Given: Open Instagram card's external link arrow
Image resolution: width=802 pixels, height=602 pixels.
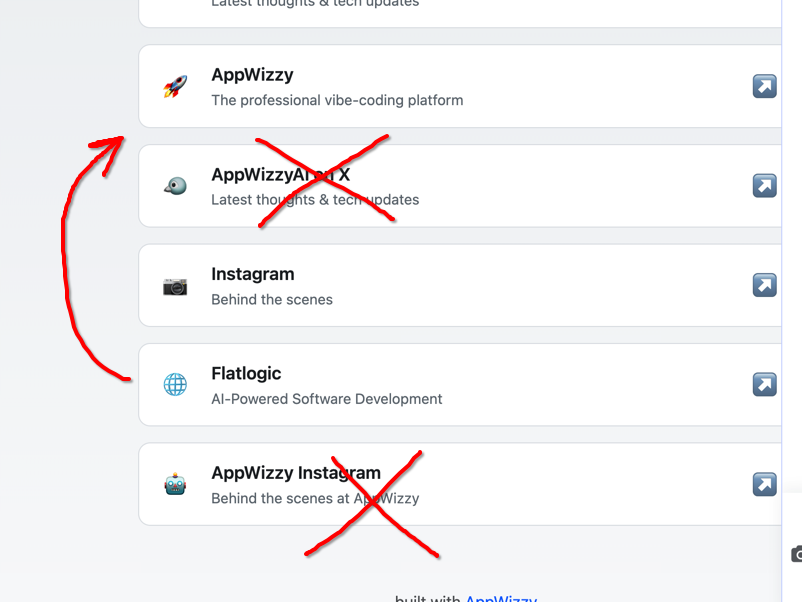Looking at the screenshot, I should coord(764,285).
